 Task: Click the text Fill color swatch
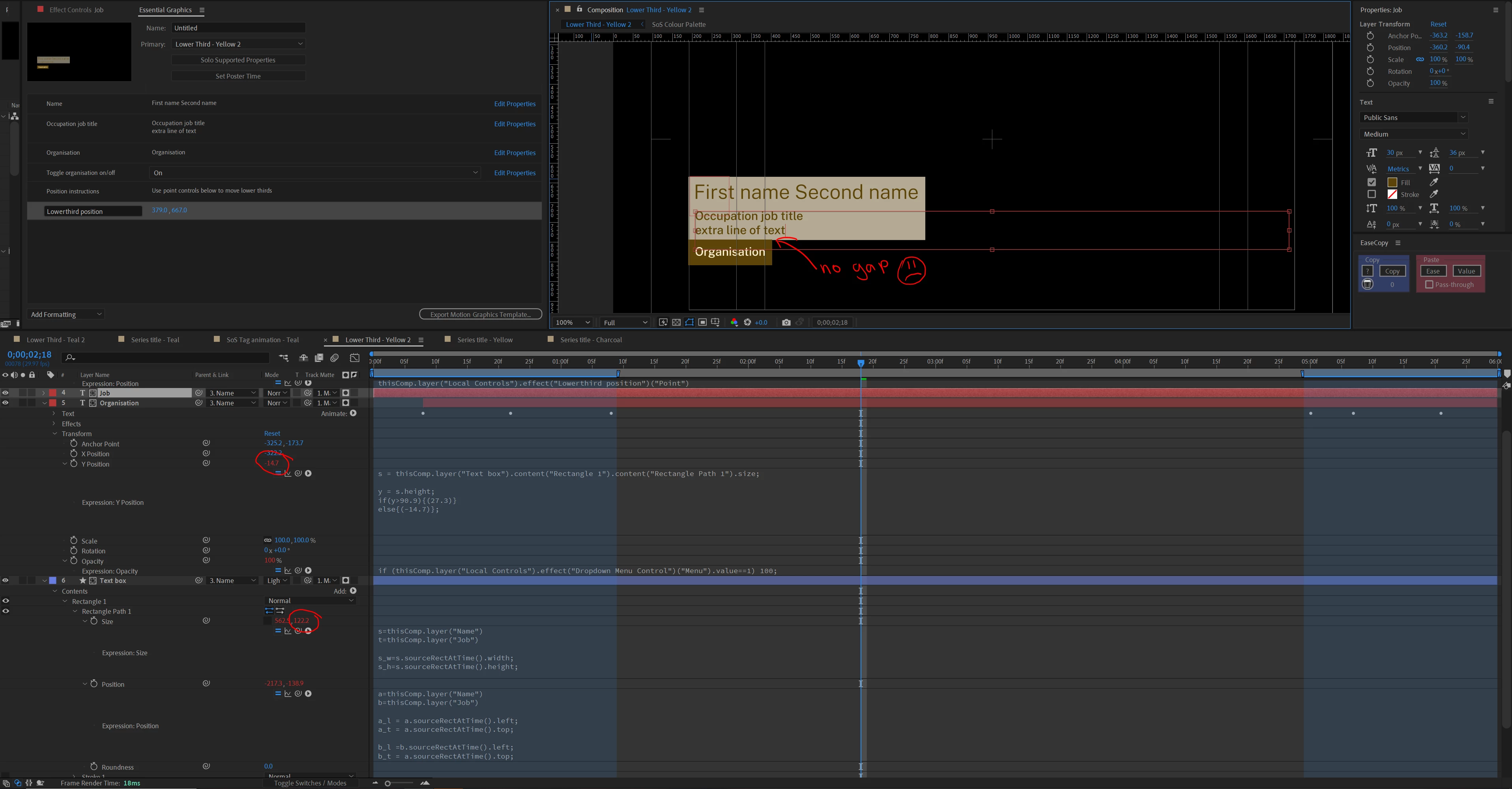(1392, 183)
